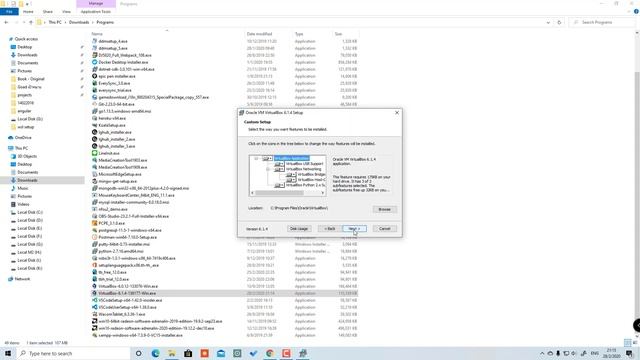Select VSCodeSetup-x64 insider.exe icon
Image resolution: width=640 pixels, height=360 pixels.
pyautogui.click(x=94, y=300)
